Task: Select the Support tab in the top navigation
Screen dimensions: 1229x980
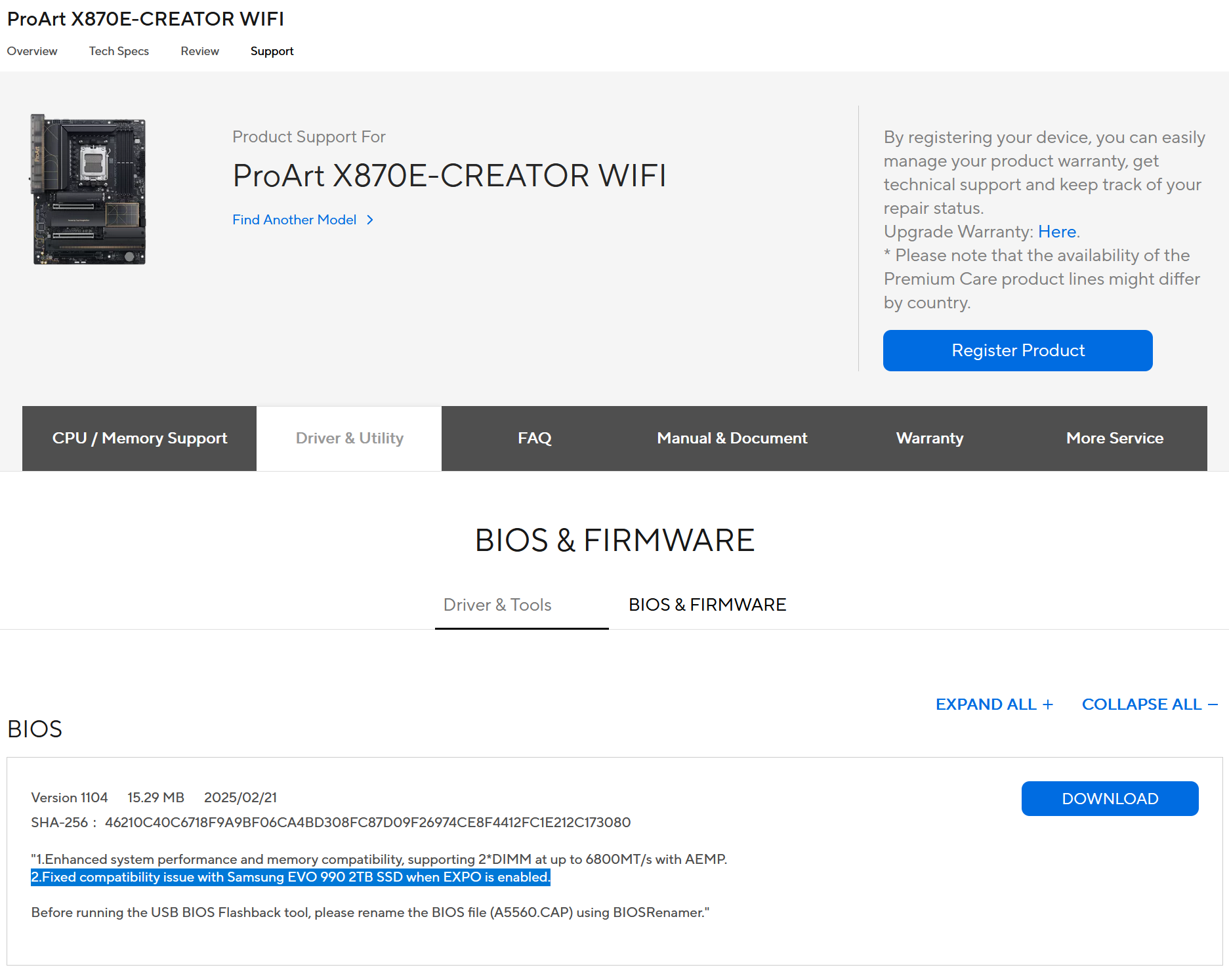Action: (272, 51)
